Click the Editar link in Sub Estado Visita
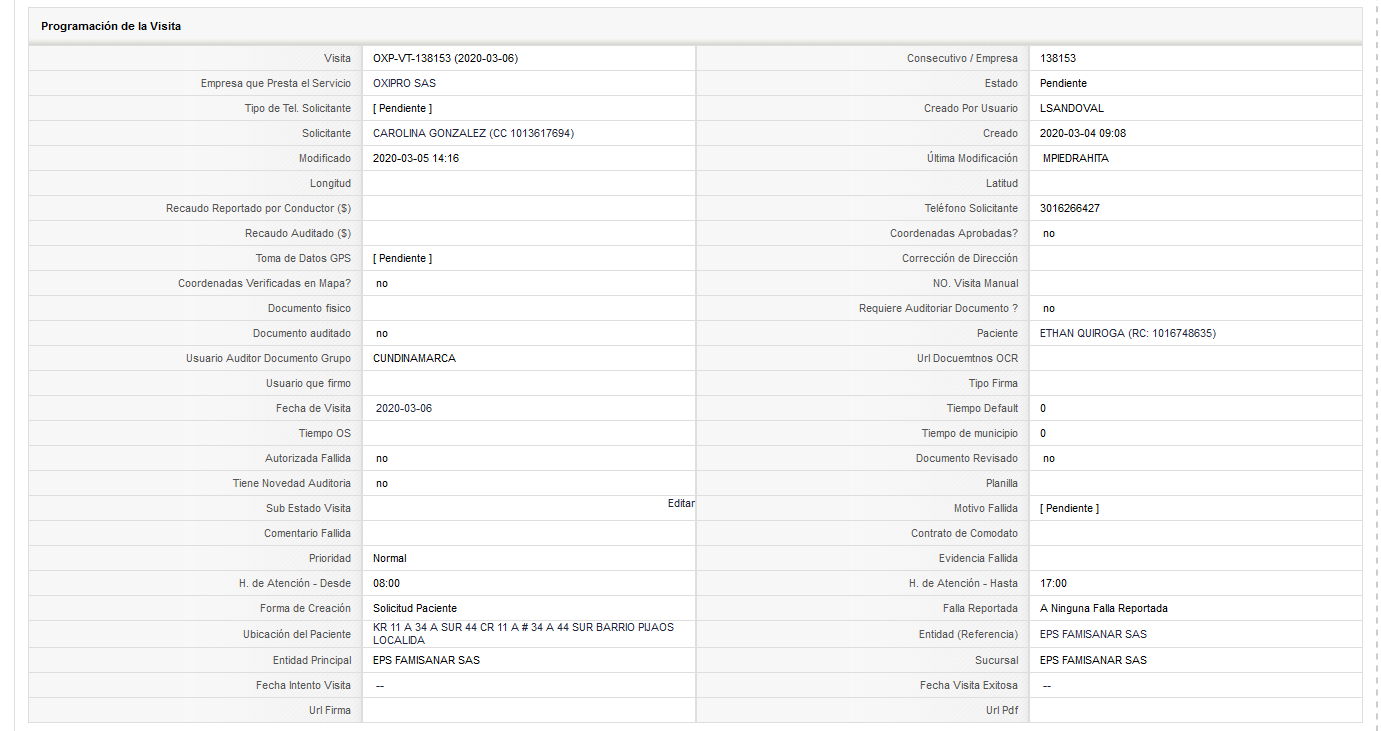 click(681, 503)
